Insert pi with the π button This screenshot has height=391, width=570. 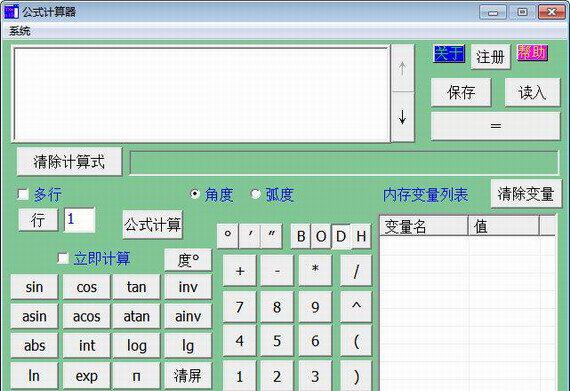[x=137, y=375]
